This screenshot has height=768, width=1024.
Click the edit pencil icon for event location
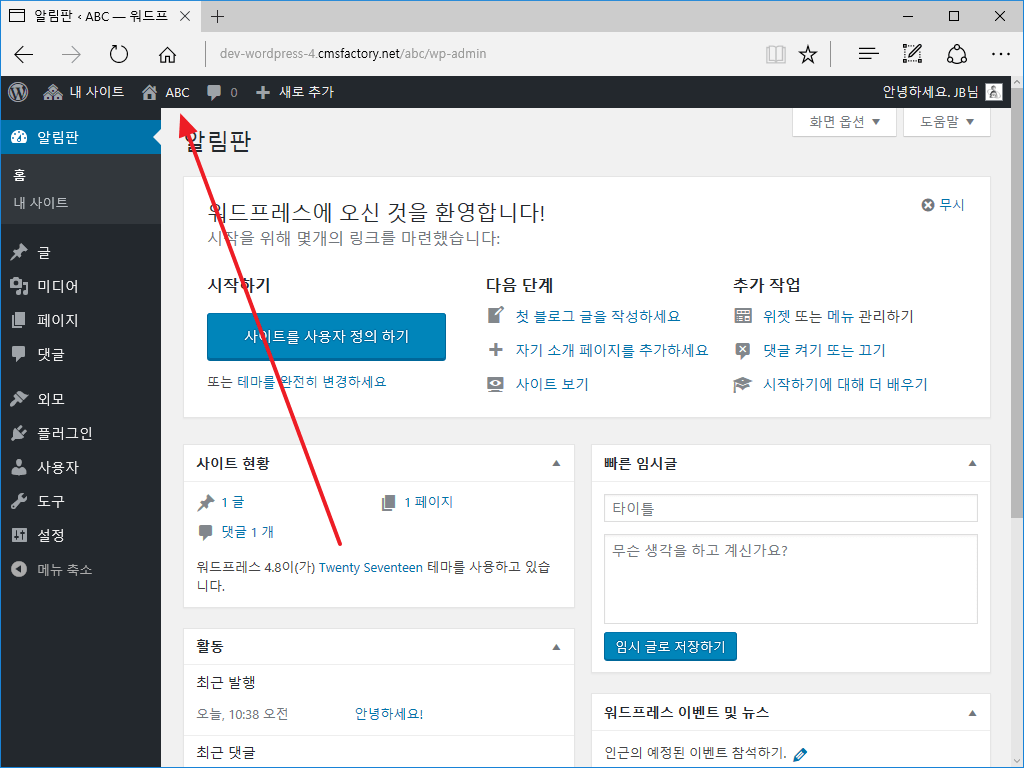tap(800, 755)
